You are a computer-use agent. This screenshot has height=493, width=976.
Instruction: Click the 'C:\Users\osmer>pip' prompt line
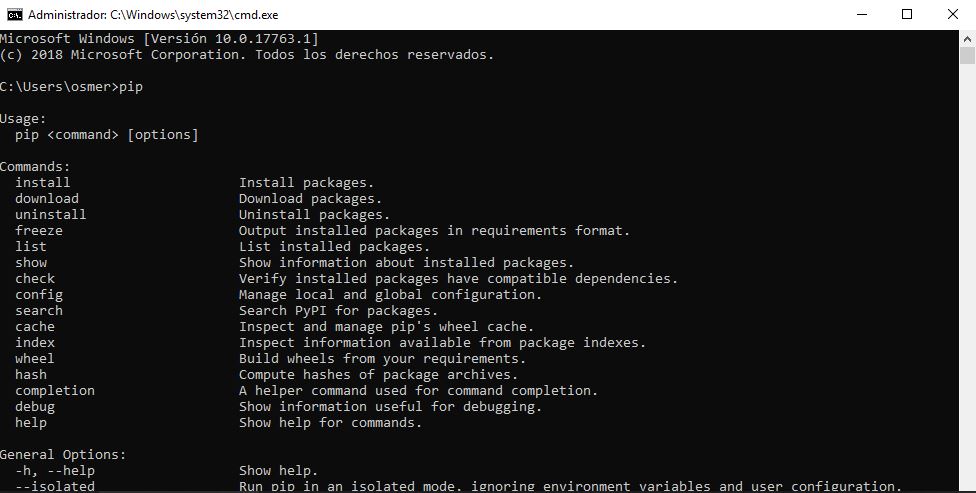coord(72,87)
